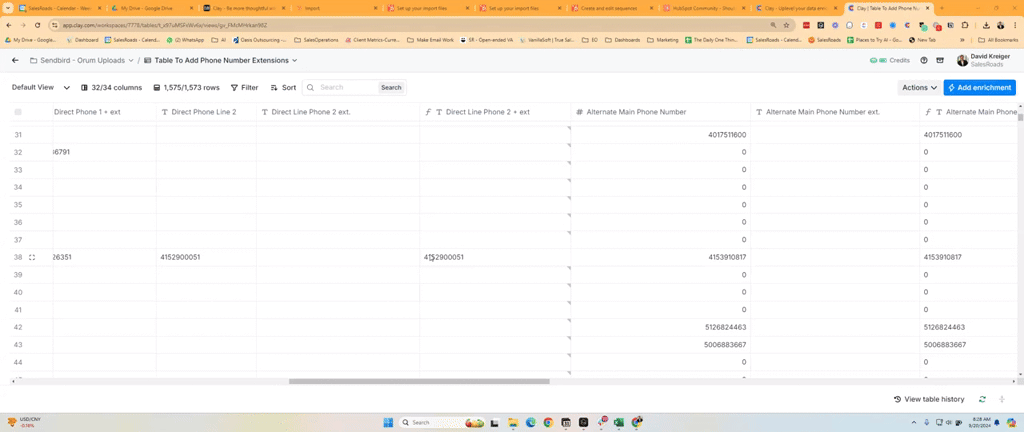1024x432 pixels.
Task: Open the inbox icon next to help
Action: [940, 61]
